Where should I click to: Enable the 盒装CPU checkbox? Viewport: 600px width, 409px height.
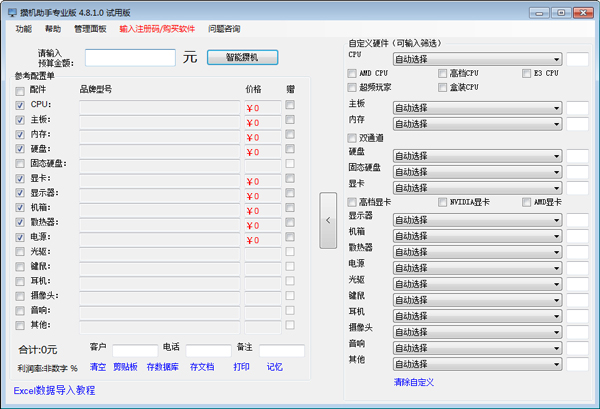pyautogui.click(x=442, y=87)
